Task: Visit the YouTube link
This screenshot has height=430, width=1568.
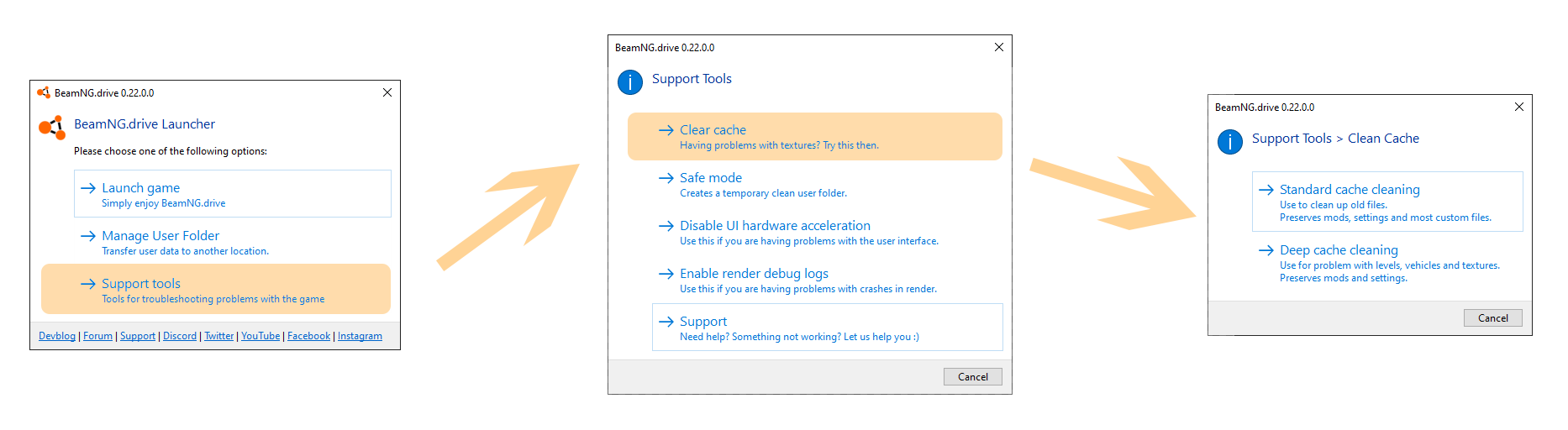Action: tap(260, 336)
